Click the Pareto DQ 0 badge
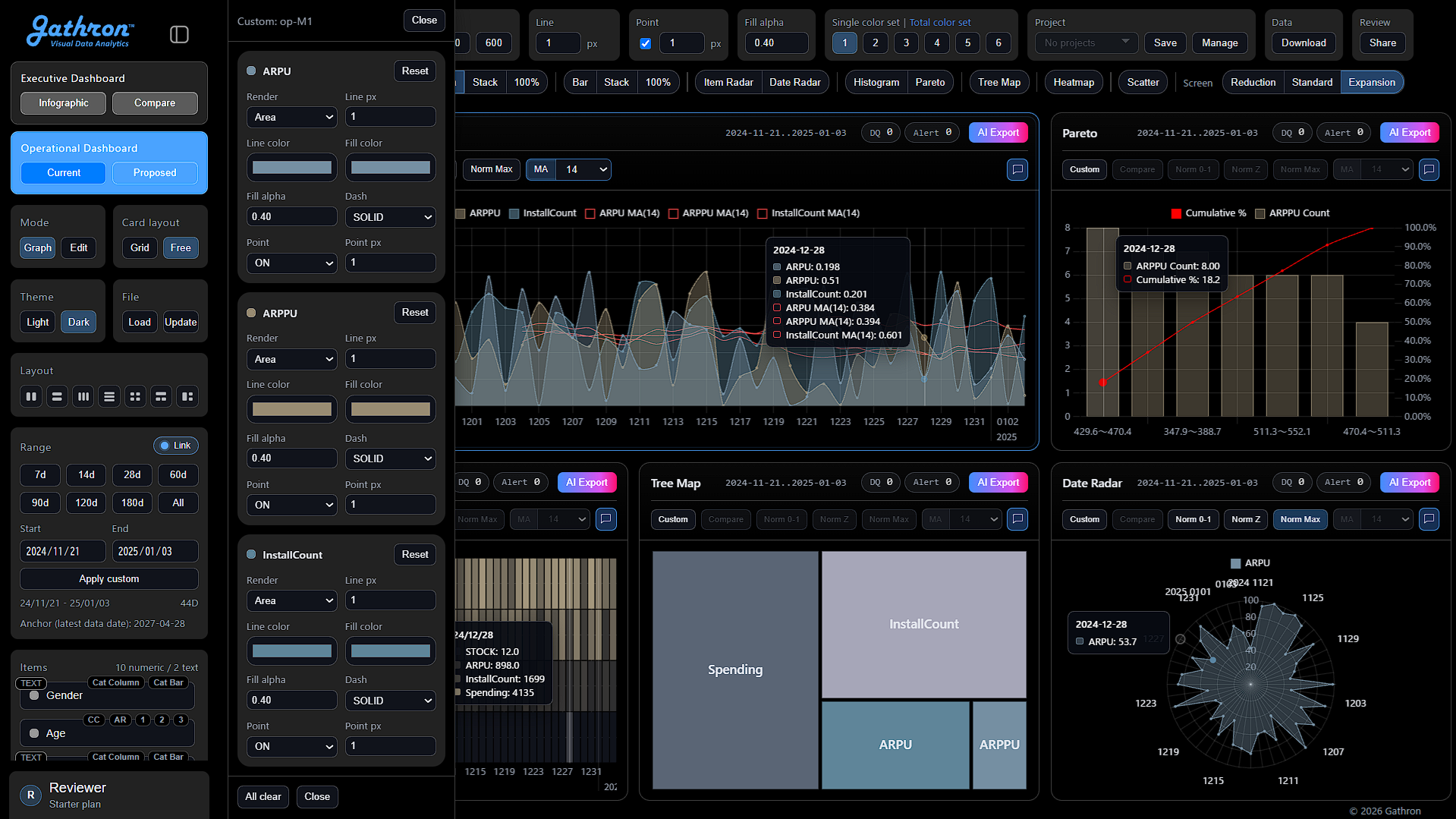 tap(1292, 132)
